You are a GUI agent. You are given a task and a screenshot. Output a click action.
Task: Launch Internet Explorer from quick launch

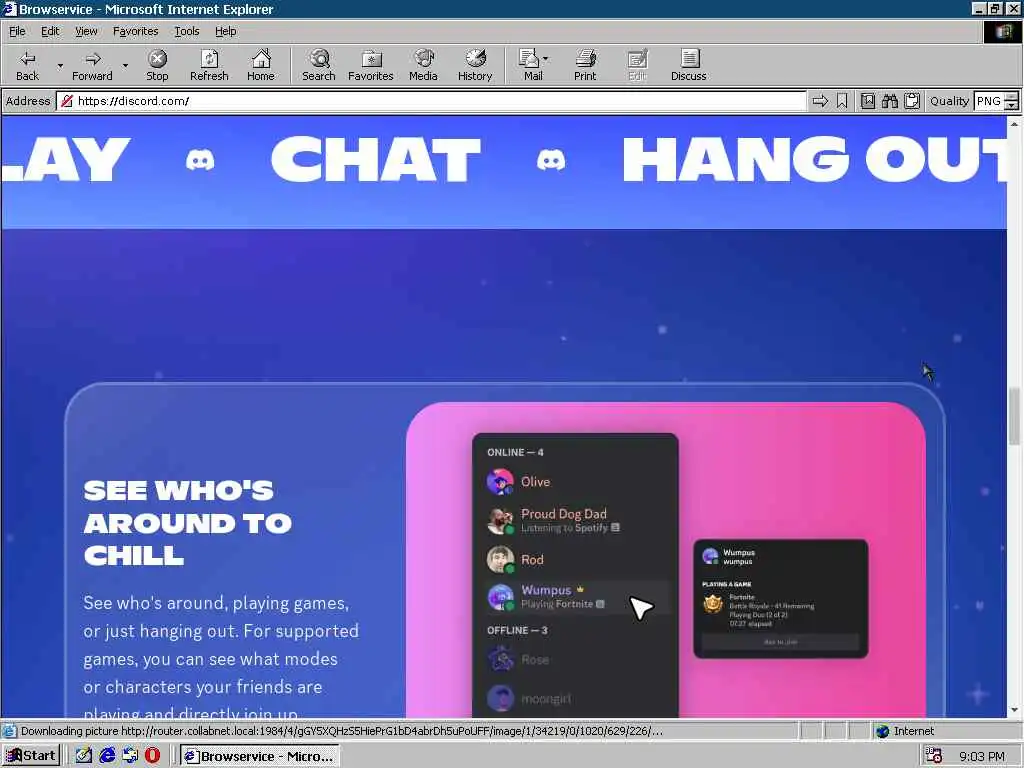(107, 756)
